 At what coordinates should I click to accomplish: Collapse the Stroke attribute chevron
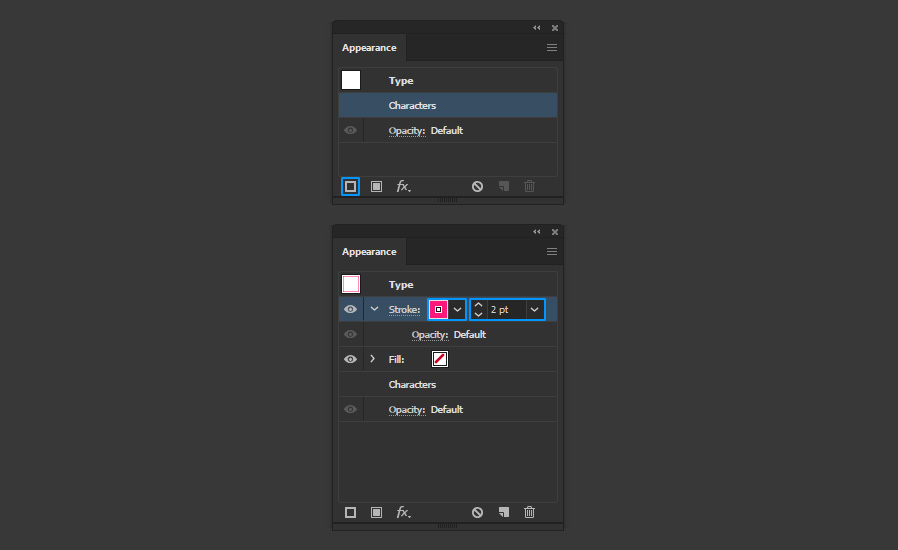(x=374, y=309)
